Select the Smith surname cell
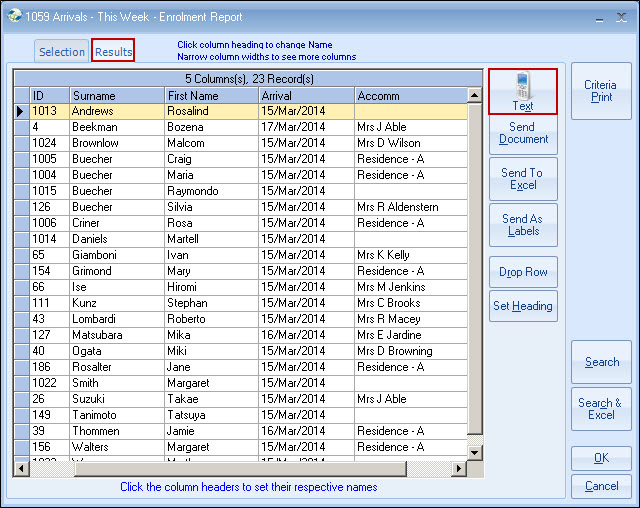This screenshot has width=640, height=508. tap(117, 383)
